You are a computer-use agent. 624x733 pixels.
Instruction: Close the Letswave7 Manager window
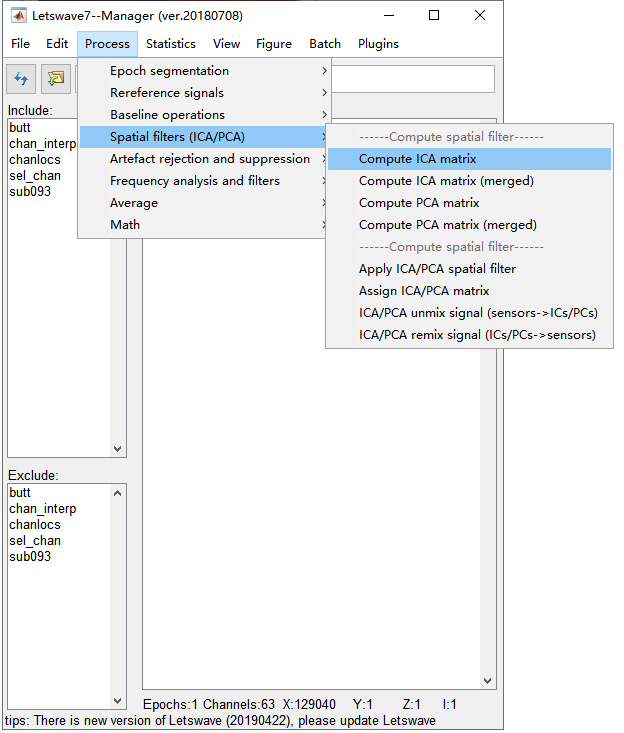coord(480,15)
